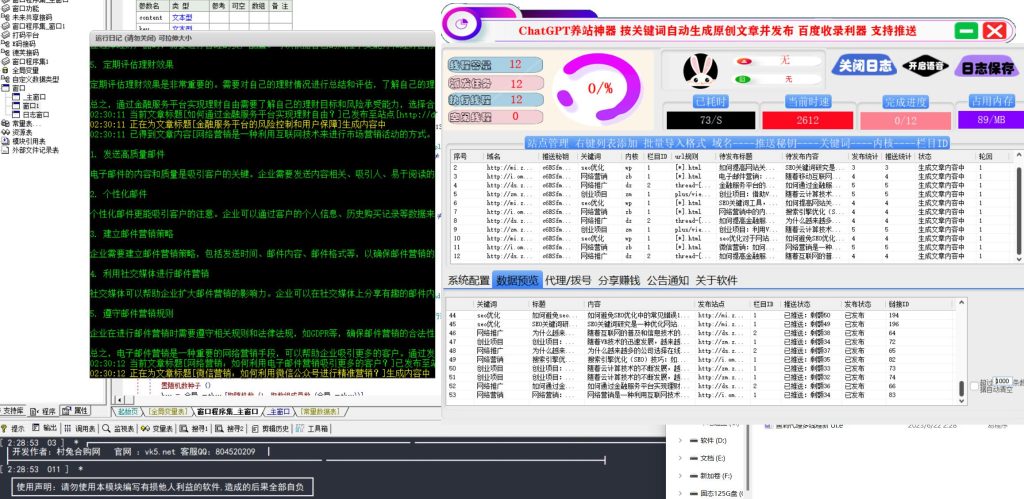Open the 工具箱 toolbox icon
The image size is (1024, 499).
pos(312,427)
